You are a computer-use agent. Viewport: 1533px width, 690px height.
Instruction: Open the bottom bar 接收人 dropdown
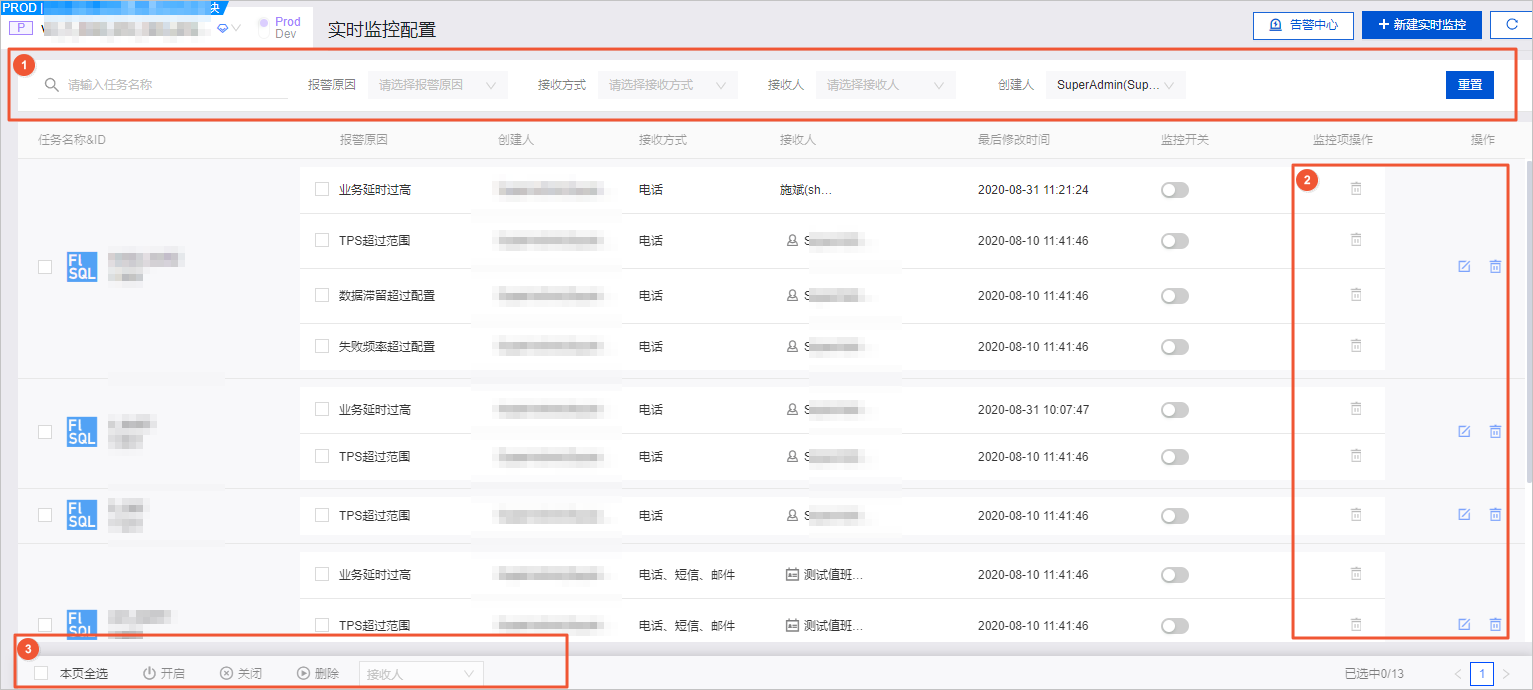(422, 674)
